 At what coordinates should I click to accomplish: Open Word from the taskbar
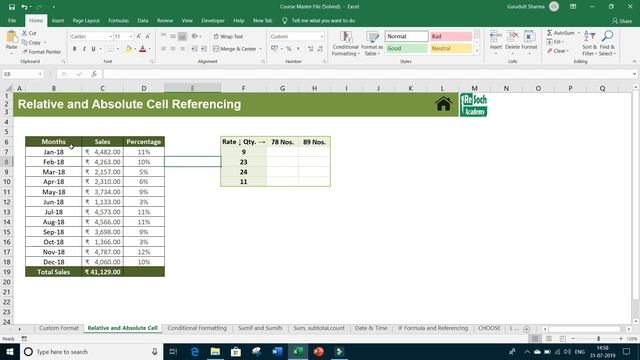pos(277,351)
